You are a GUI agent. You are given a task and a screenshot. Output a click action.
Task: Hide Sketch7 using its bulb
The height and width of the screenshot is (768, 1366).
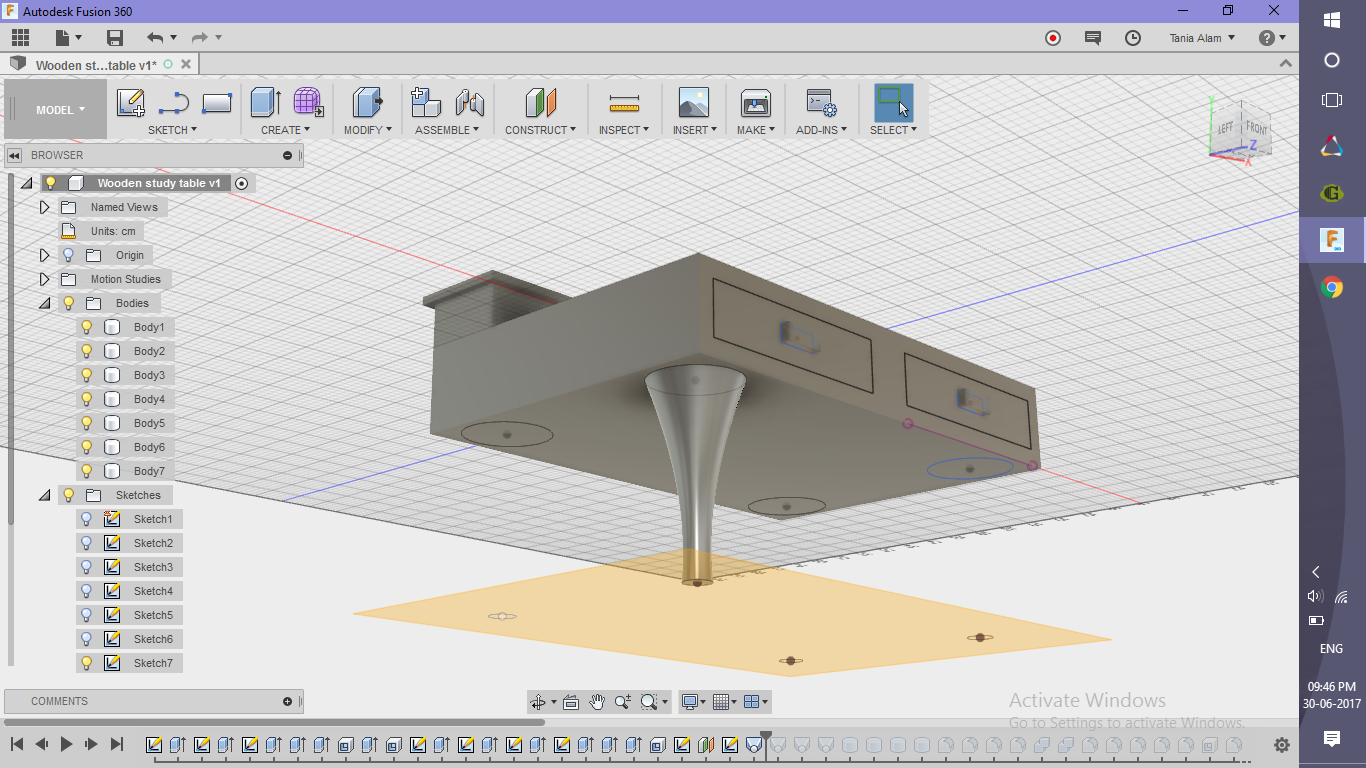tap(87, 663)
